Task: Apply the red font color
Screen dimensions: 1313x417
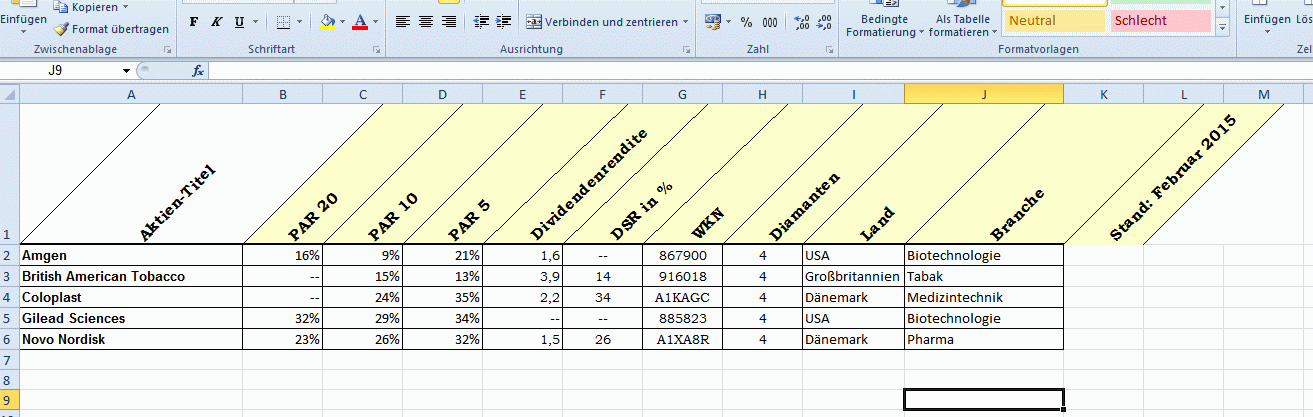Action: pos(360,21)
